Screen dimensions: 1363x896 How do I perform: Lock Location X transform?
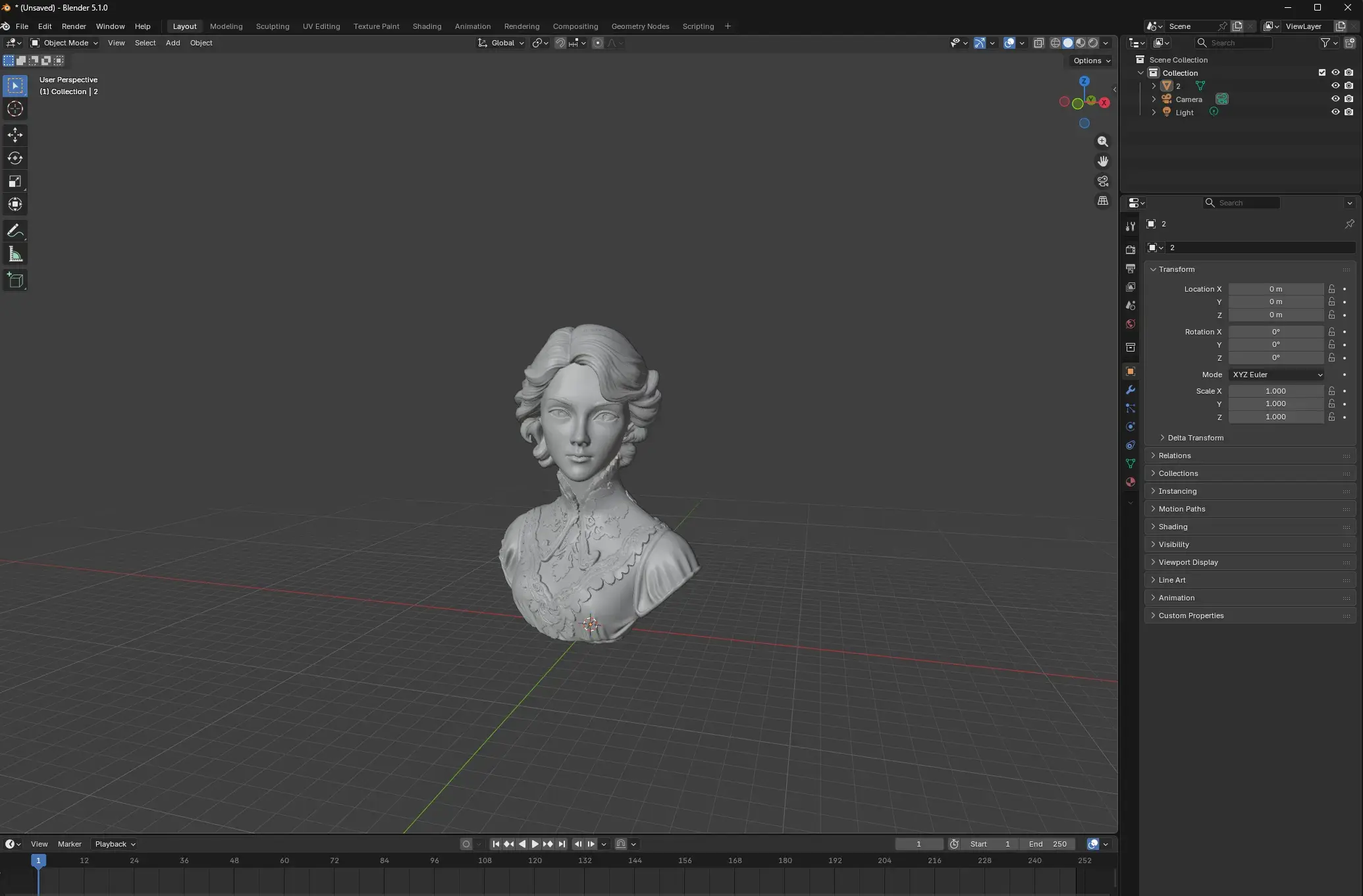1331,289
